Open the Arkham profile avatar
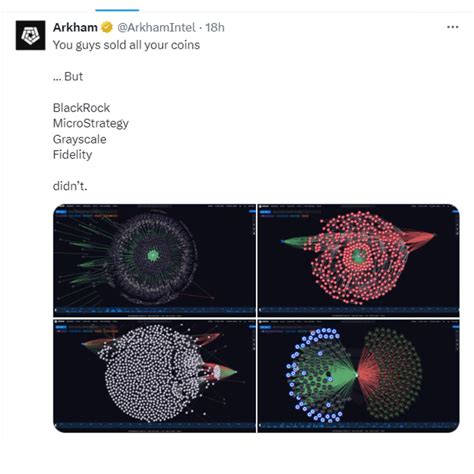The width and height of the screenshot is (474, 474). point(30,35)
